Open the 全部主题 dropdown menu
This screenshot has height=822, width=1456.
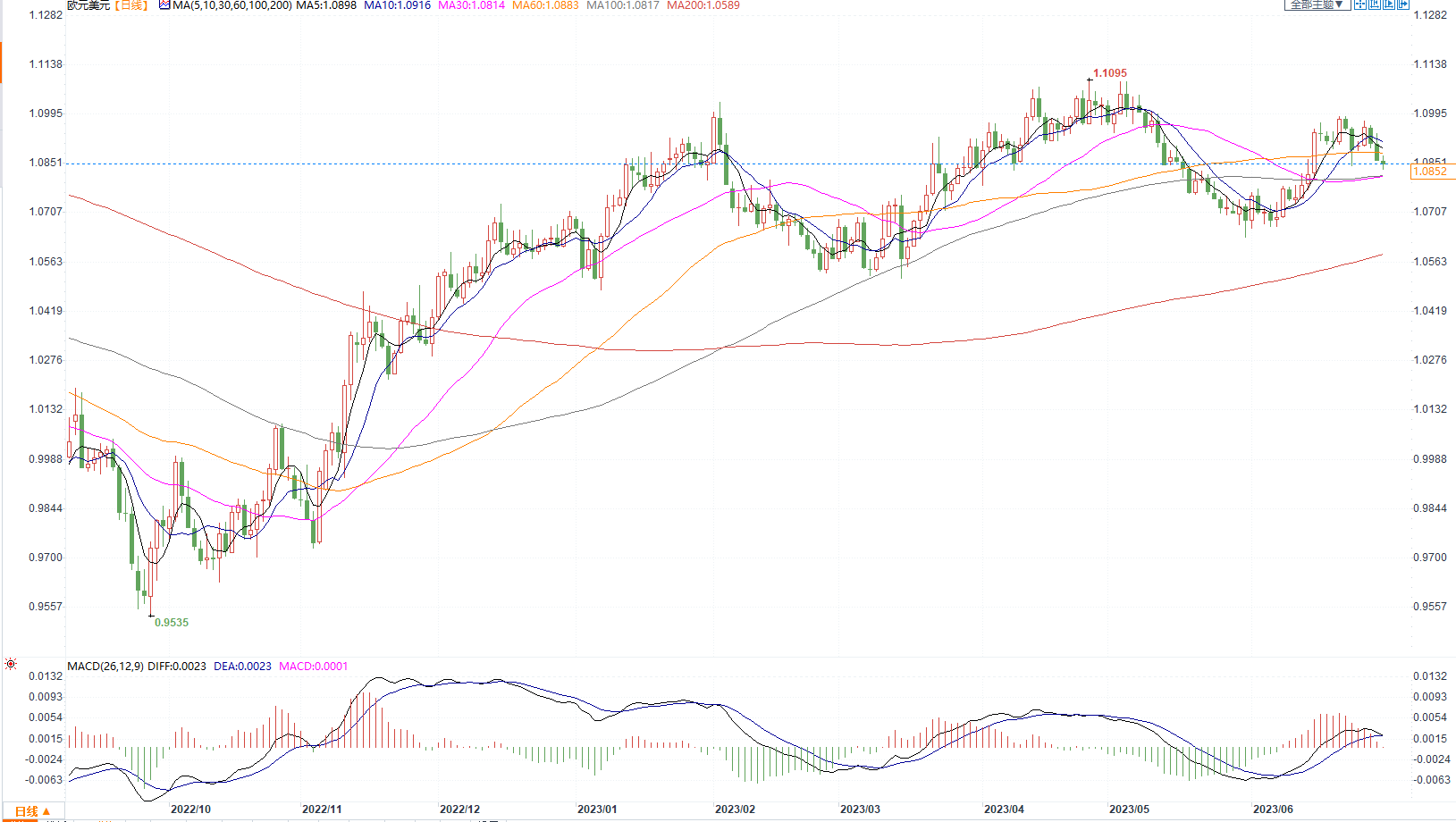click(x=1317, y=4)
